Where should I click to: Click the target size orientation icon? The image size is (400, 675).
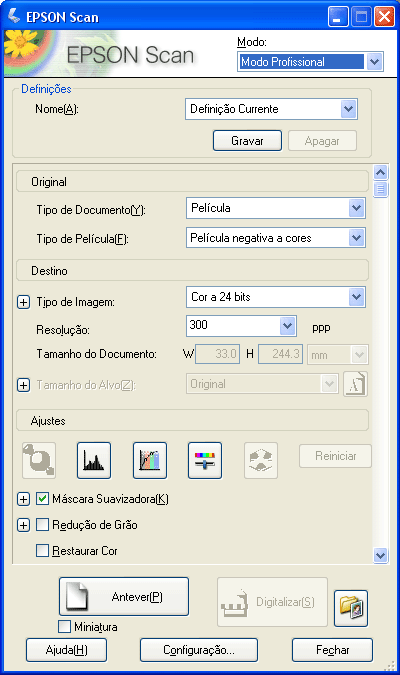pyautogui.click(x=356, y=384)
